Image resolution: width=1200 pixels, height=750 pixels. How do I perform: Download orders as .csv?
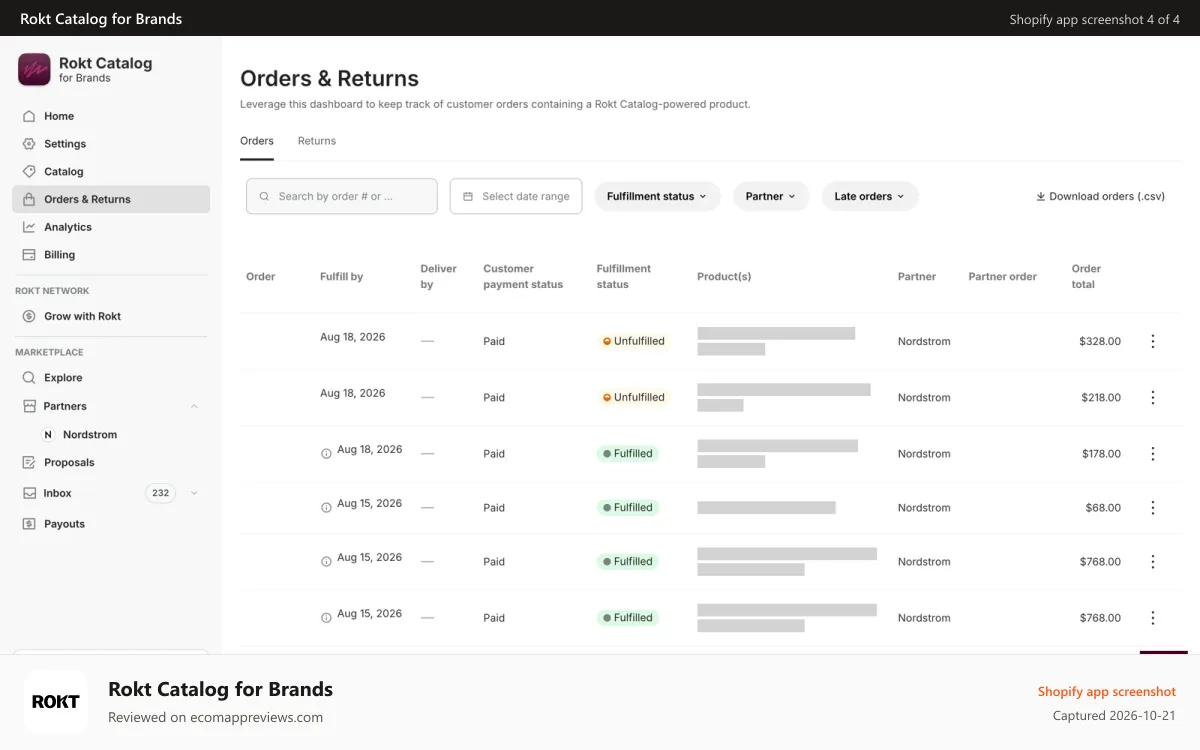[x=1100, y=197]
